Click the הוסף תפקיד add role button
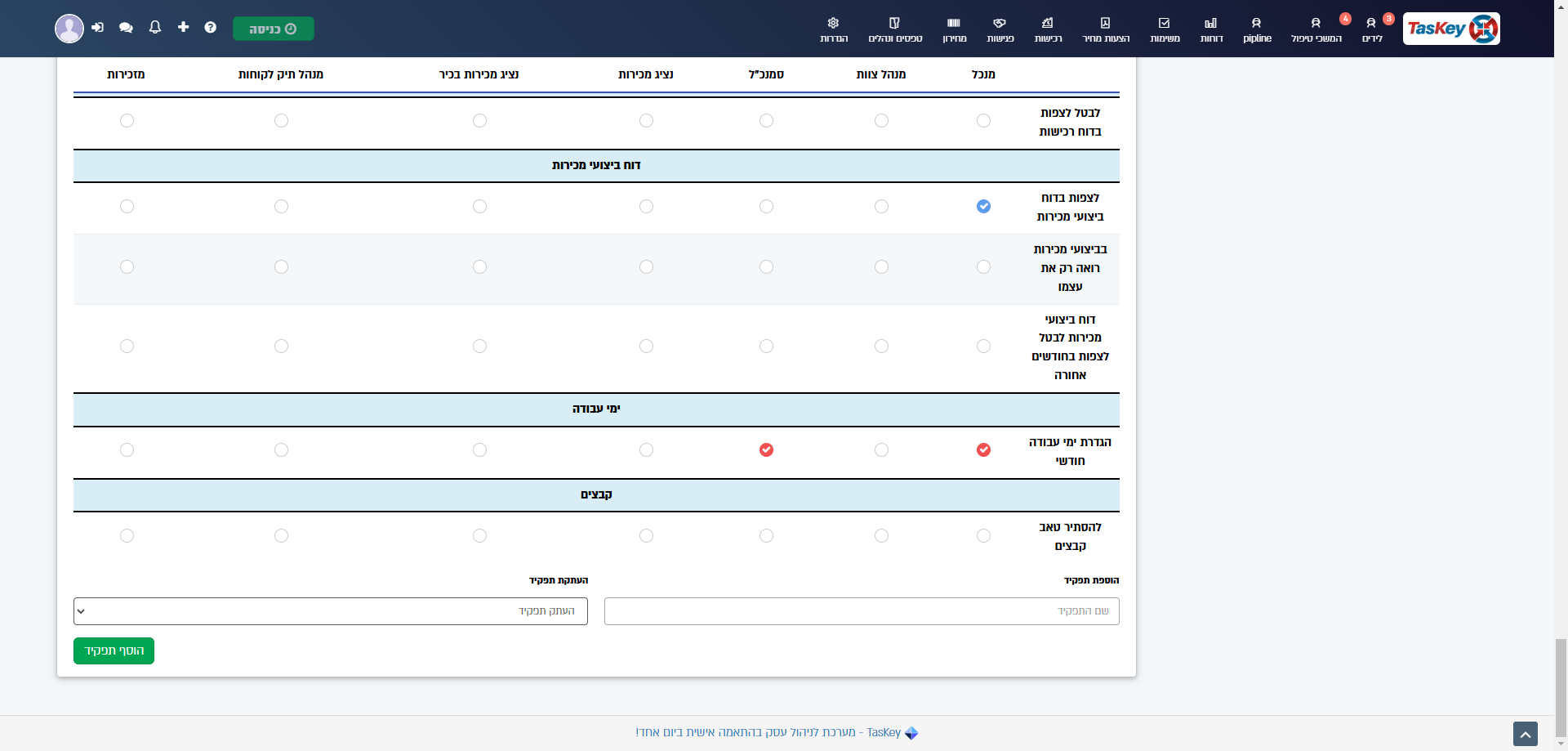 click(114, 650)
